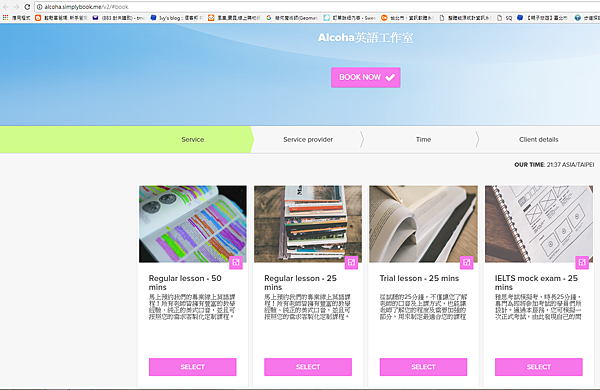Open the stacked magazines thumbnail

308,224
